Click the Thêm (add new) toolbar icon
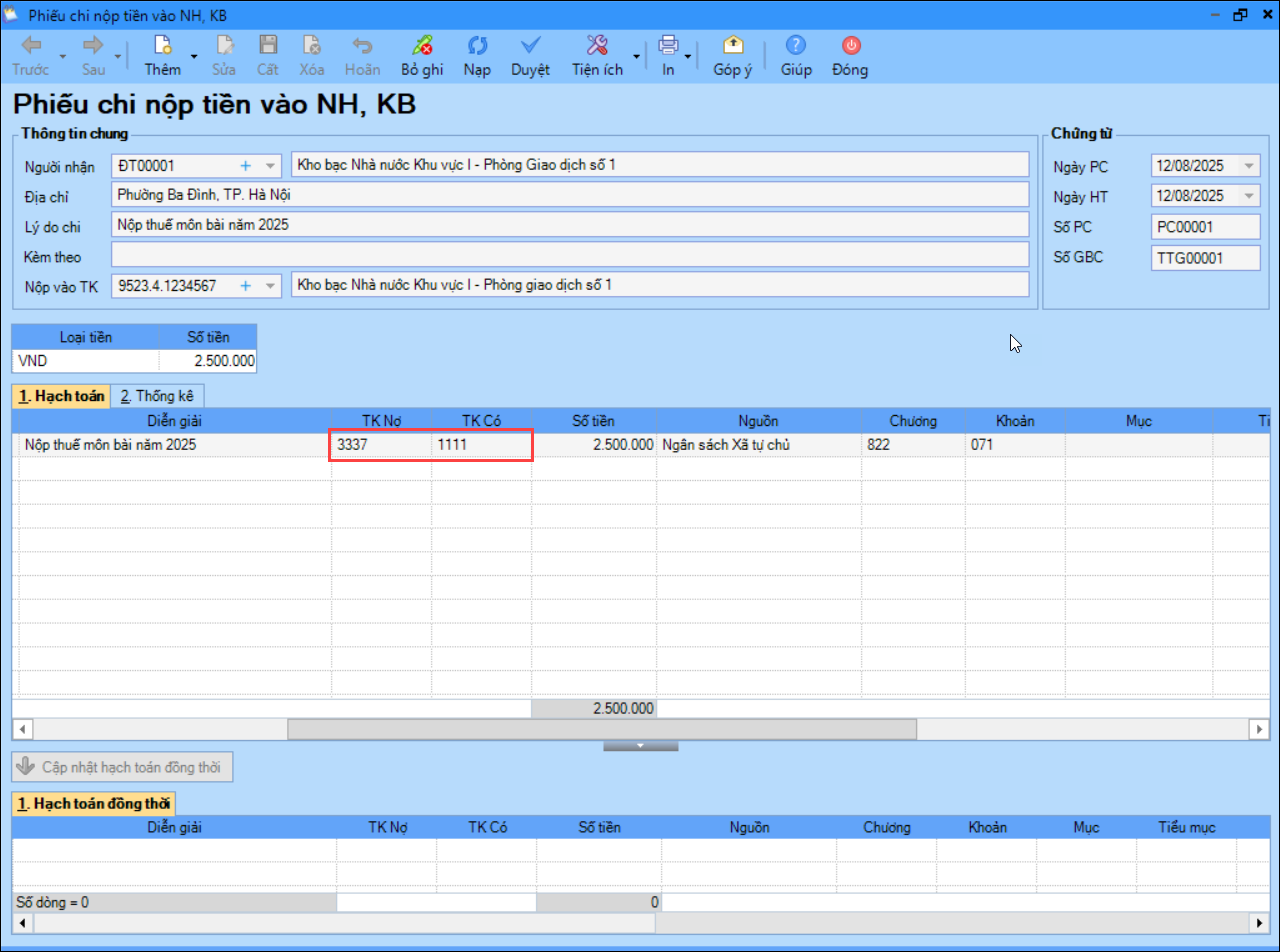Image resolution: width=1280 pixels, height=952 pixels. coord(162,46)
